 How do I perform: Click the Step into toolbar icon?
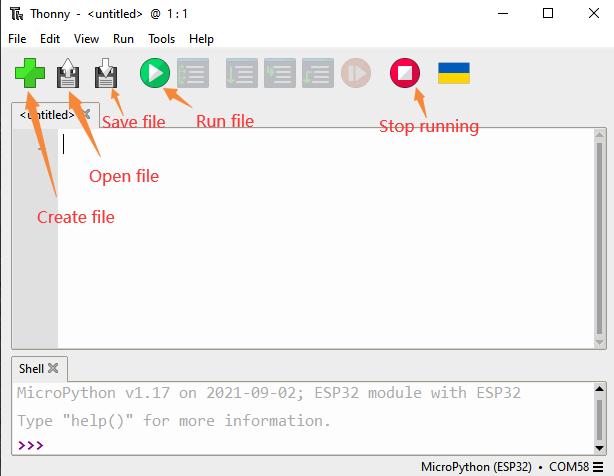pos(280,73)
